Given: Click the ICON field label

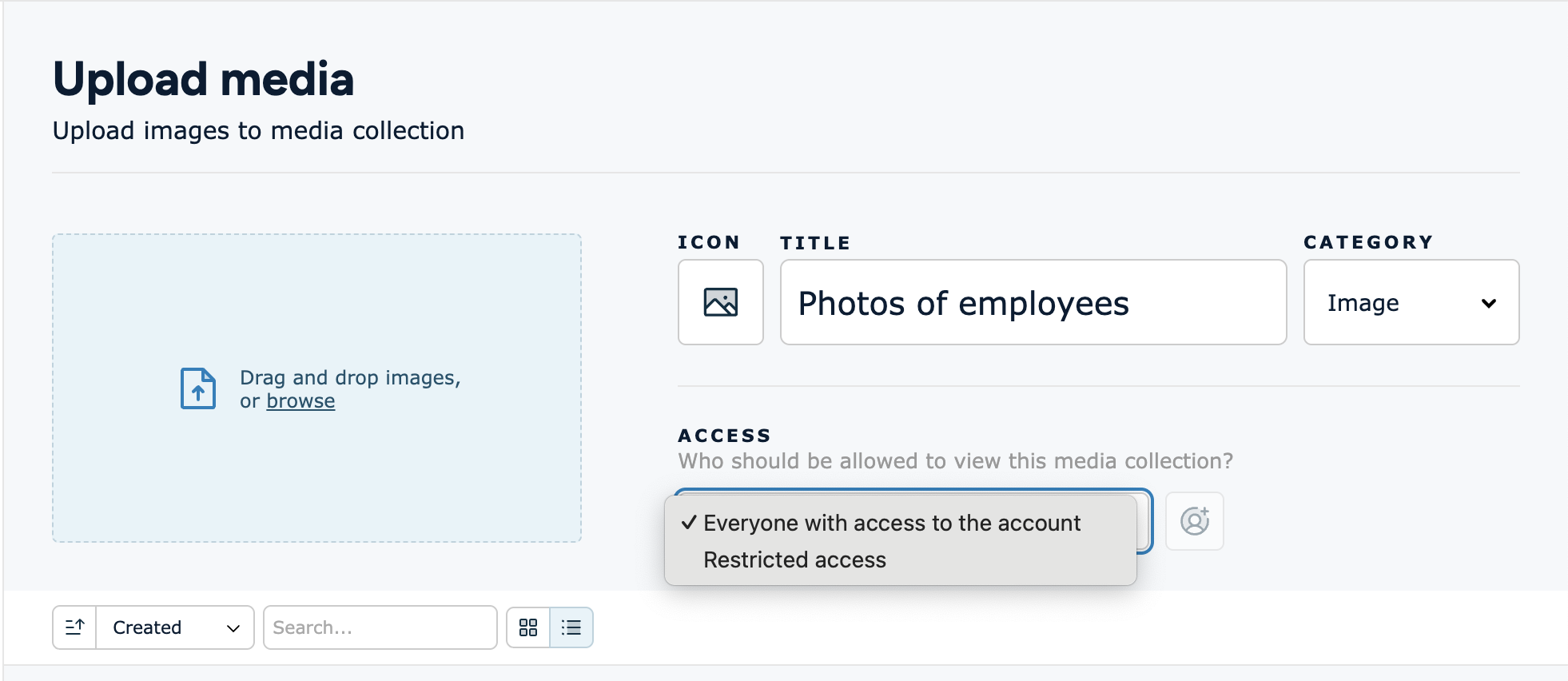Looking at the screenshot, I should pos(708,242).
